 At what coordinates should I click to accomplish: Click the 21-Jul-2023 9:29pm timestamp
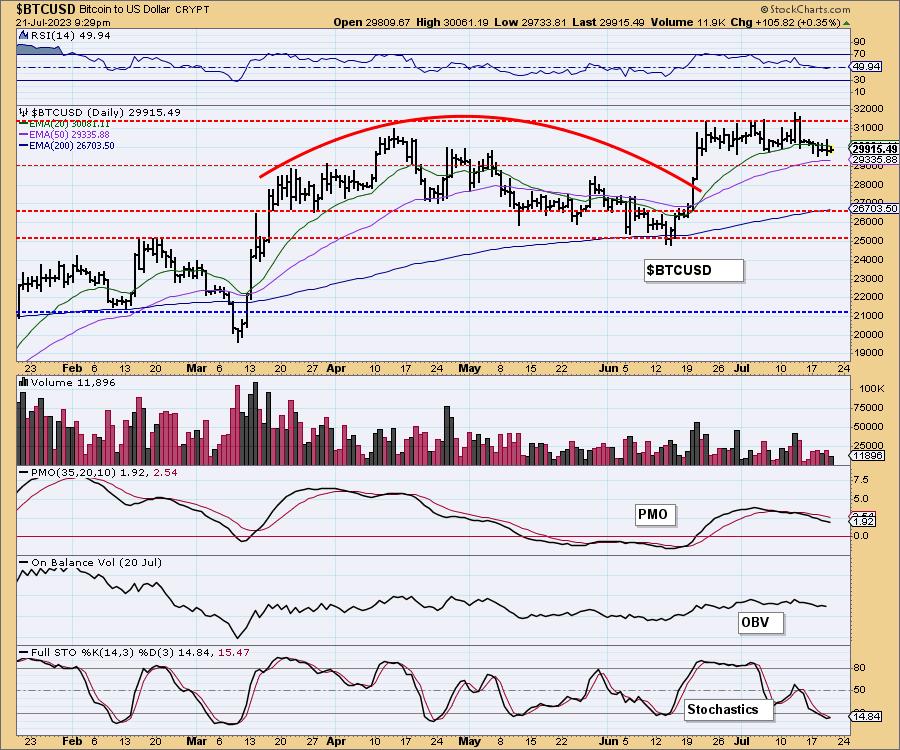point(63,22)
